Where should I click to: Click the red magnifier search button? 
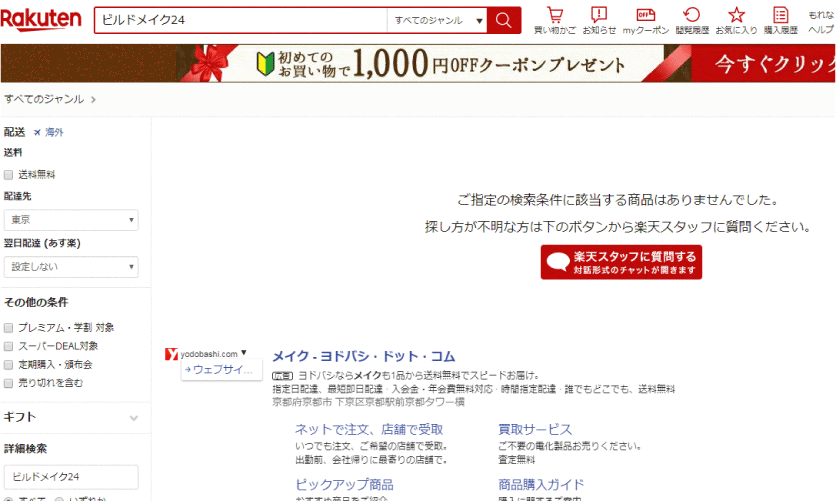point(503,20)
